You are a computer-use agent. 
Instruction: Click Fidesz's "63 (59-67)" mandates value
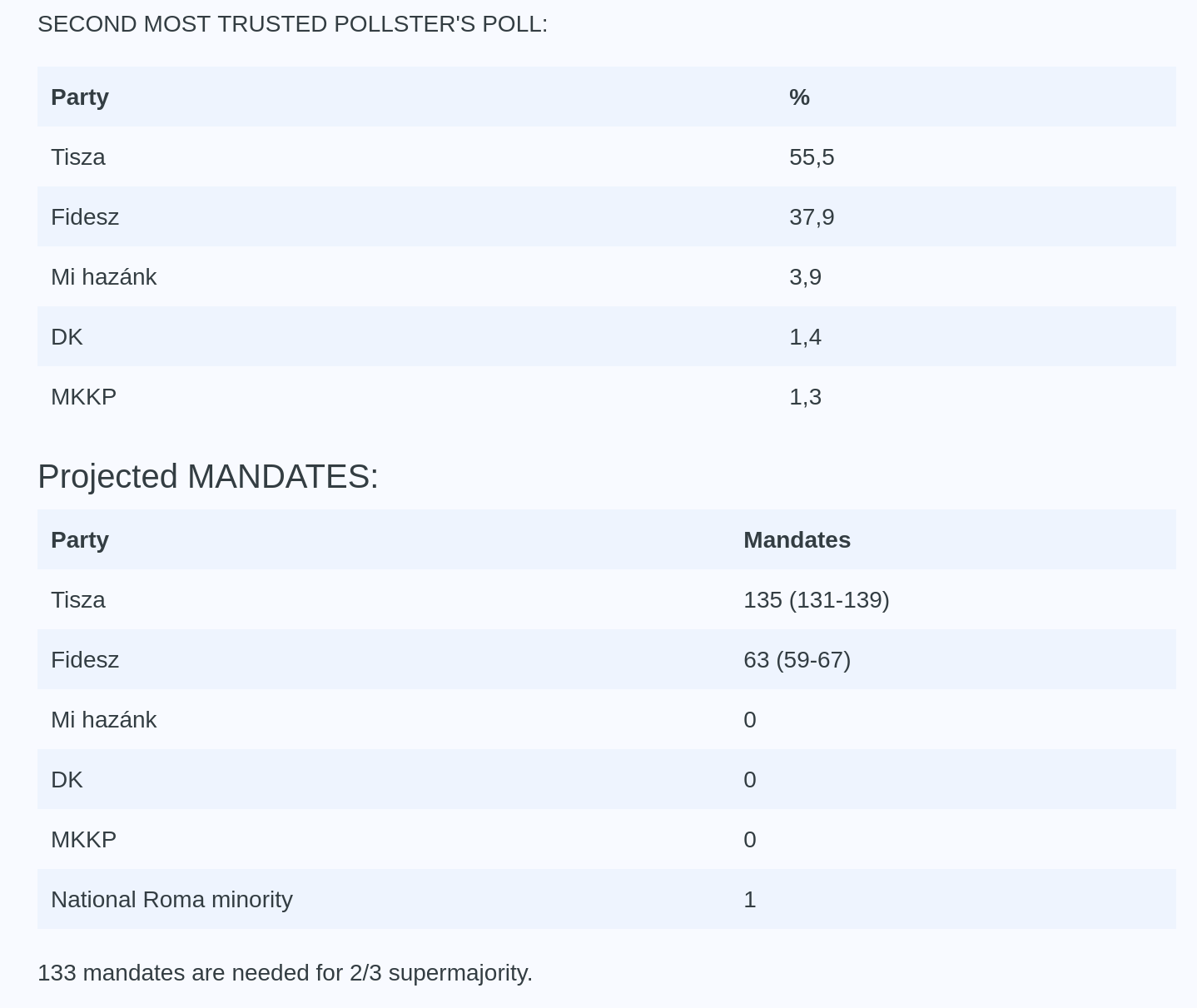pos(797,660)
